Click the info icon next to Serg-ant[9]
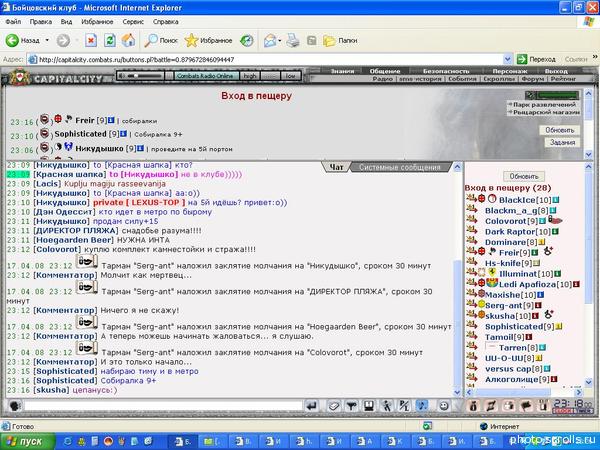The width and height of the screenshot is (600, 450). pyautogui.click(x=538, y=305)
